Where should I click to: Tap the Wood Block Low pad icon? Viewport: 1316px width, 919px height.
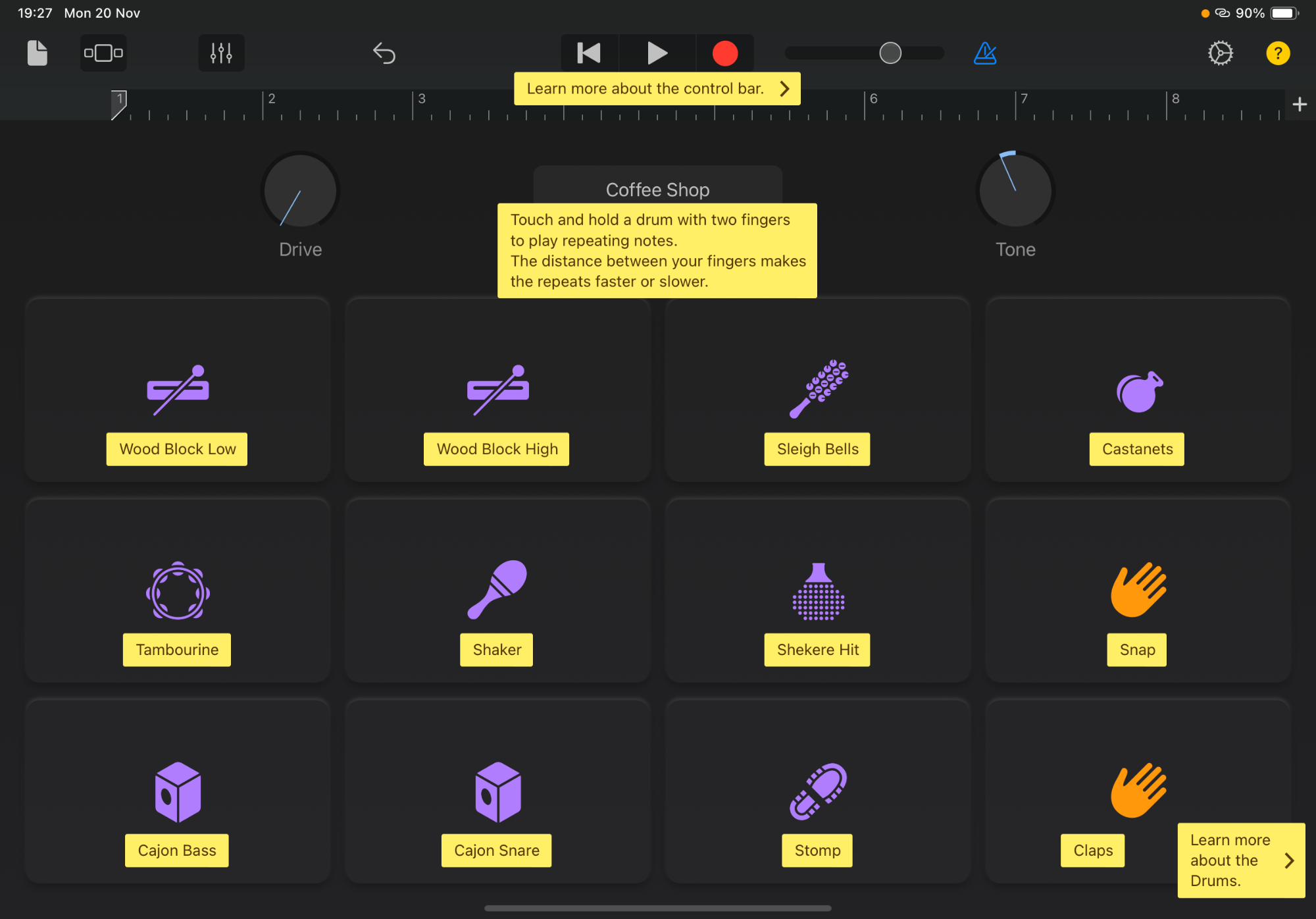coord(178,390)
